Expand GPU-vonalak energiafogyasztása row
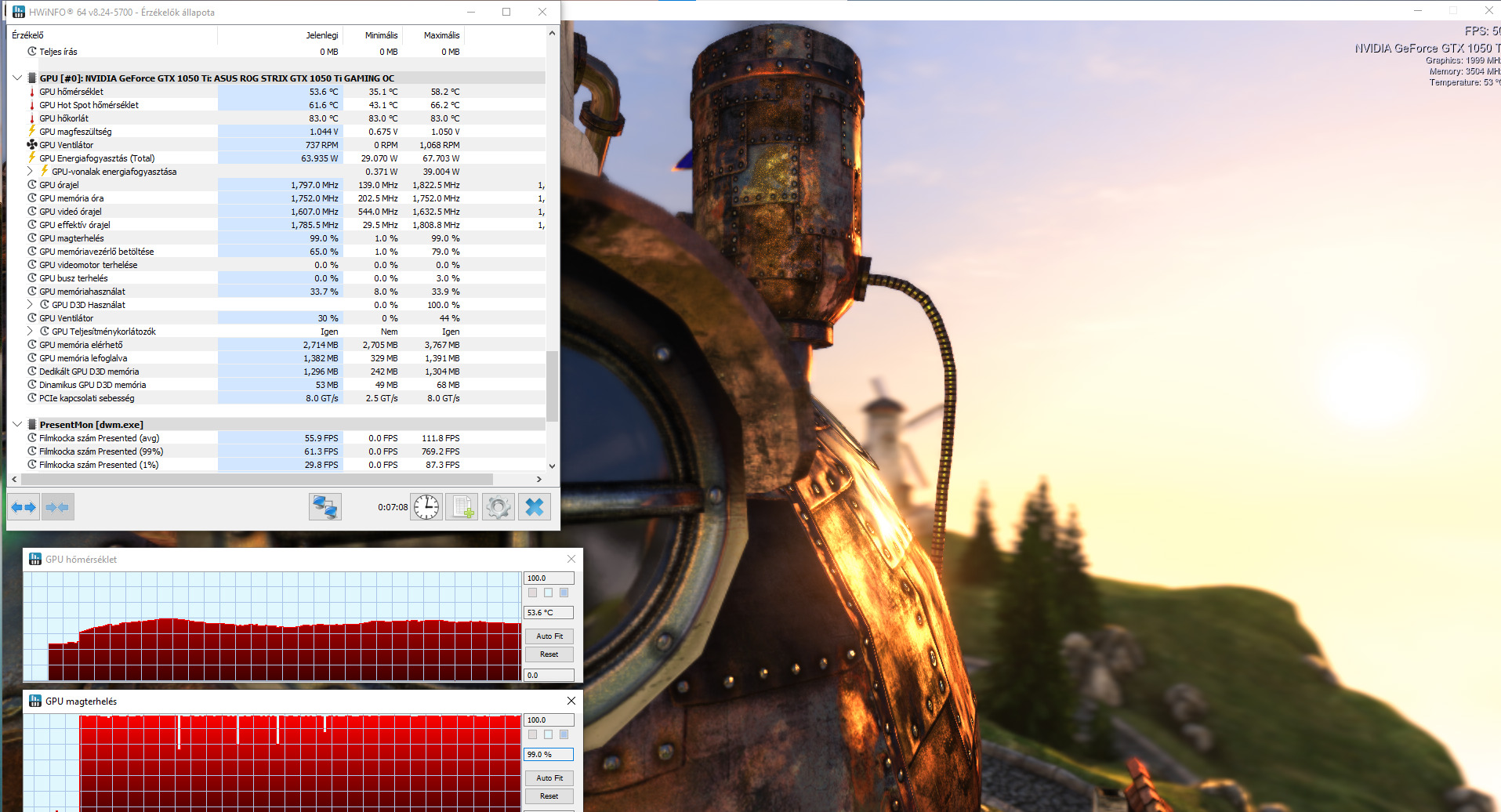The height and width of the screenshot is (812, 1501). [x=31, y=172]
